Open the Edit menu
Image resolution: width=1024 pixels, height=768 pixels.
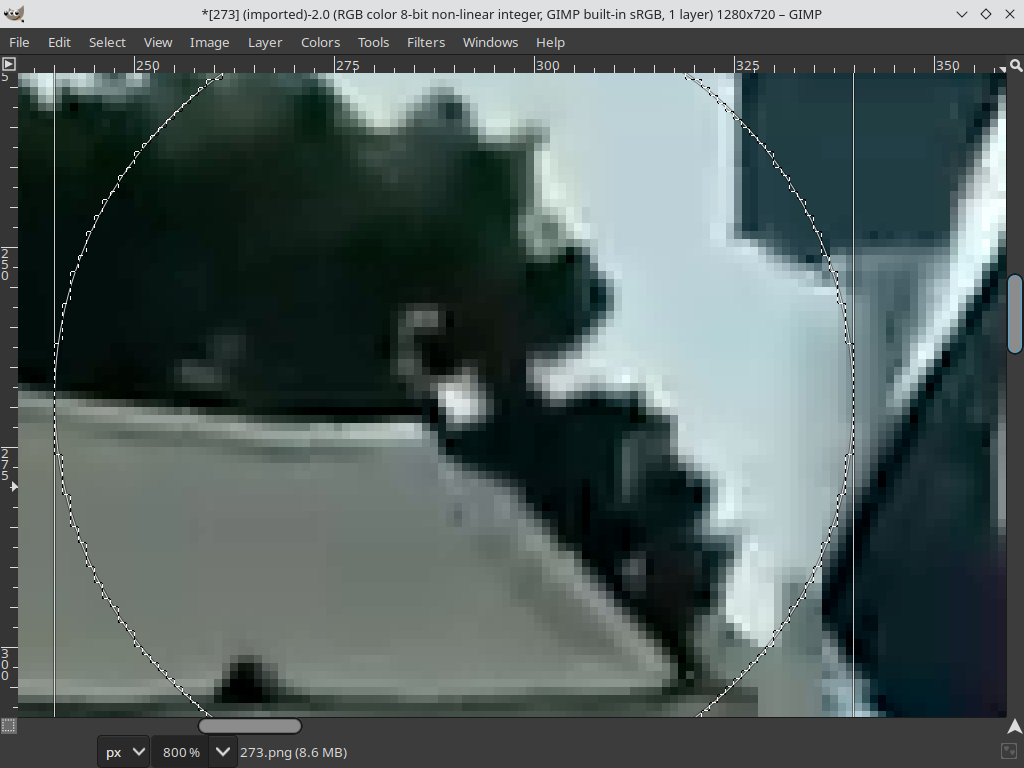(59, 42)
